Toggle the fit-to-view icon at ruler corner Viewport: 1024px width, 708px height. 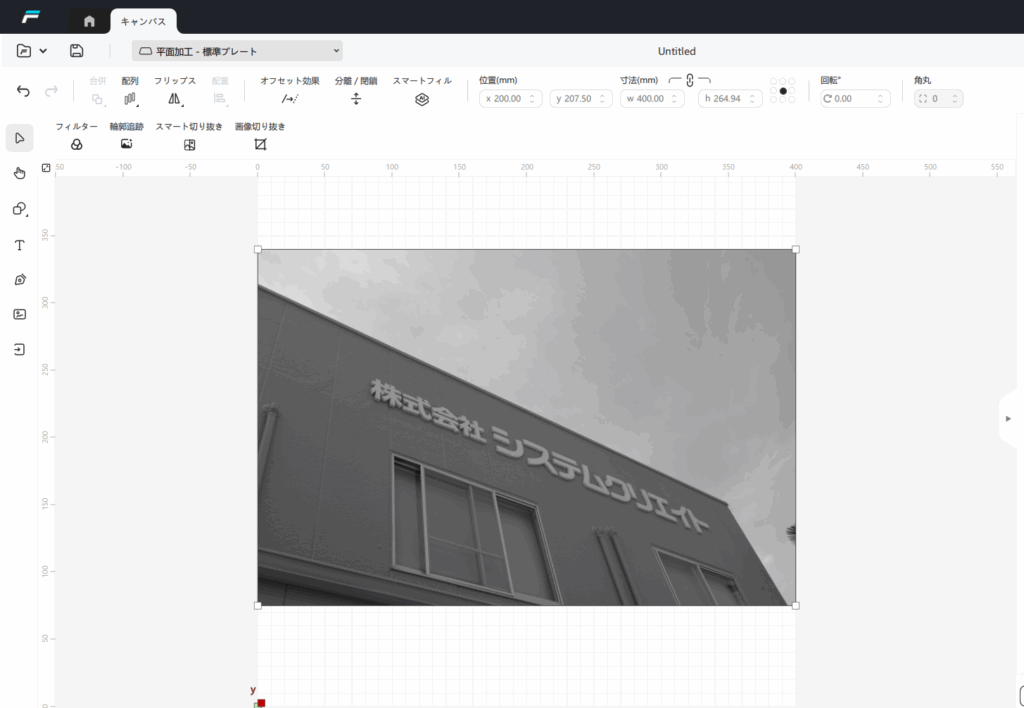click(46, 167)
